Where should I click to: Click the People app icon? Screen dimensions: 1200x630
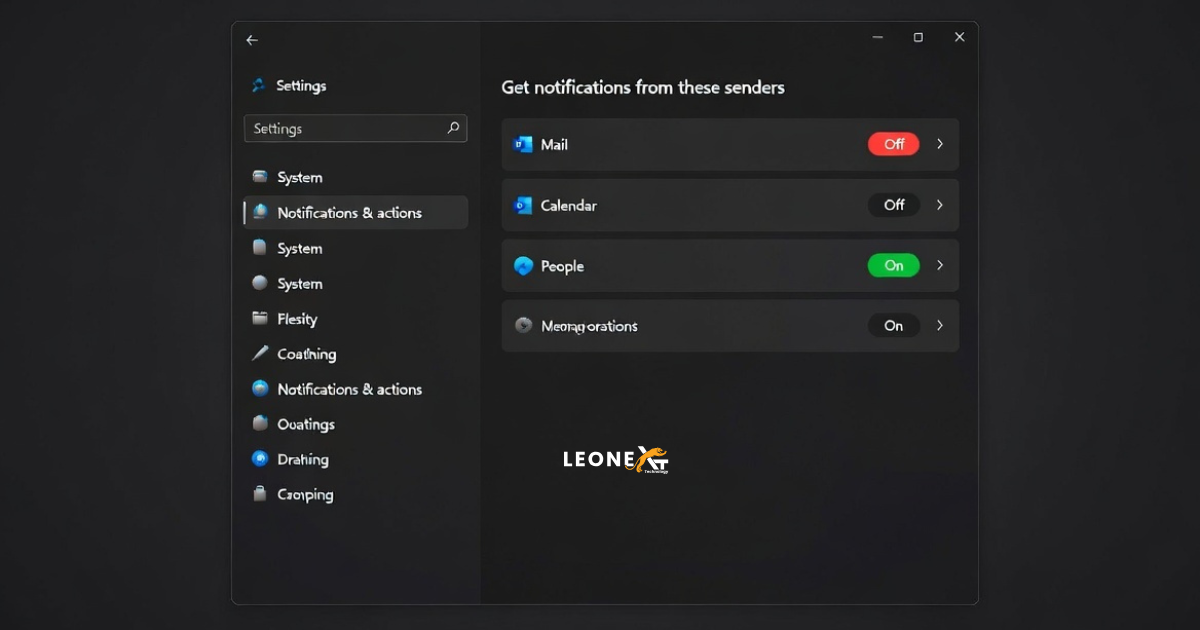[523, 265]
